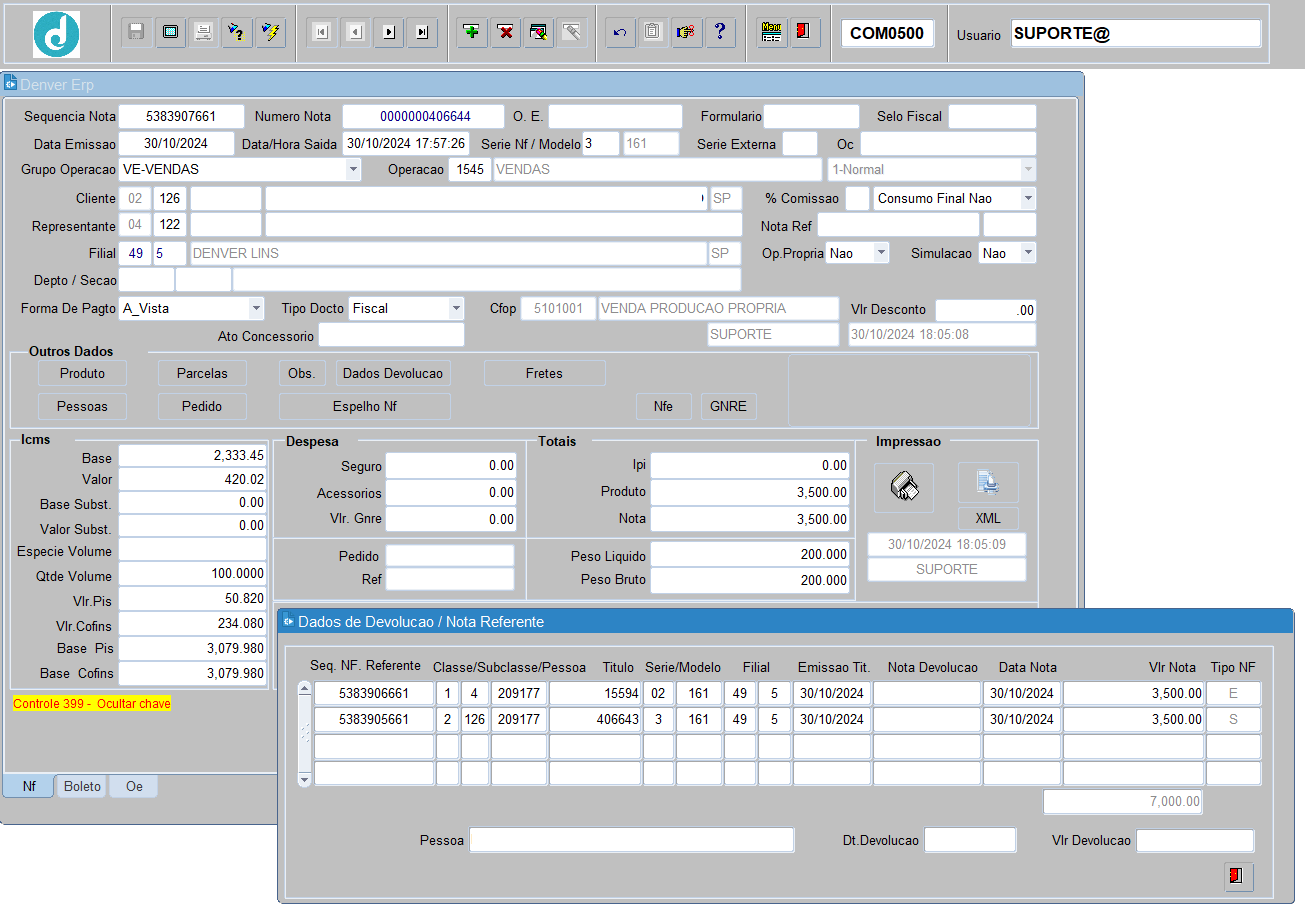
Task: Go to previous record toolbar icon
Action: coord(355,32)
